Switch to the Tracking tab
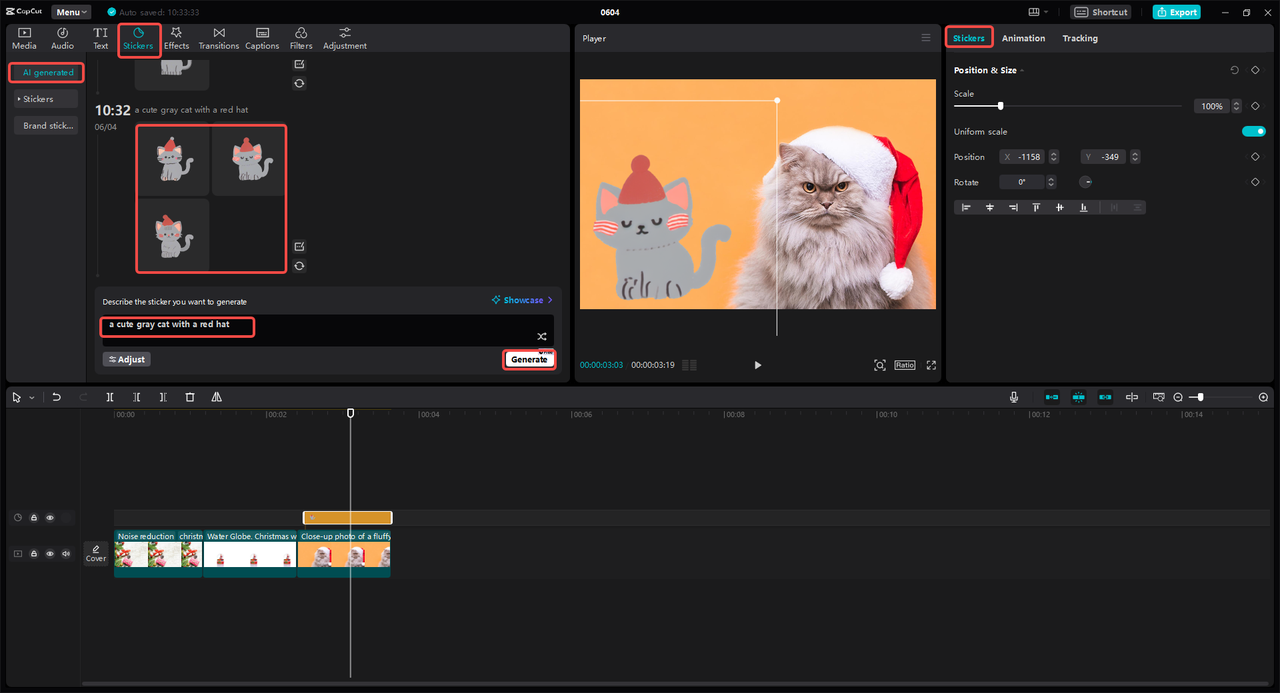 coord(1080,38)
